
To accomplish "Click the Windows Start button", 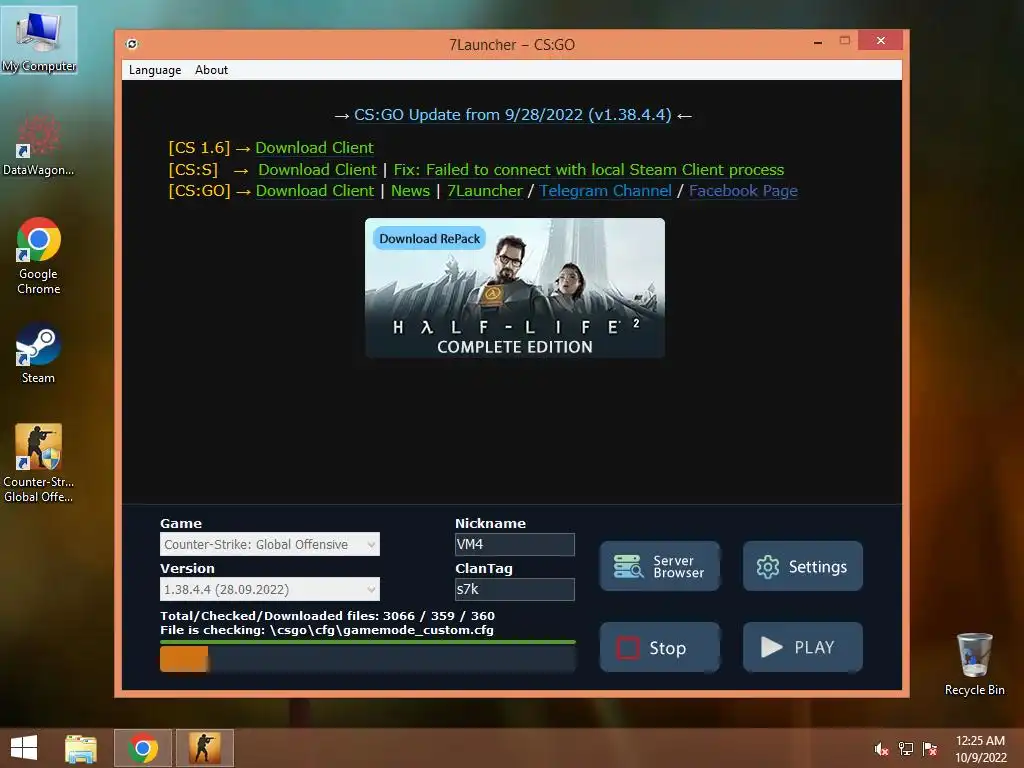I will (24, 748).
